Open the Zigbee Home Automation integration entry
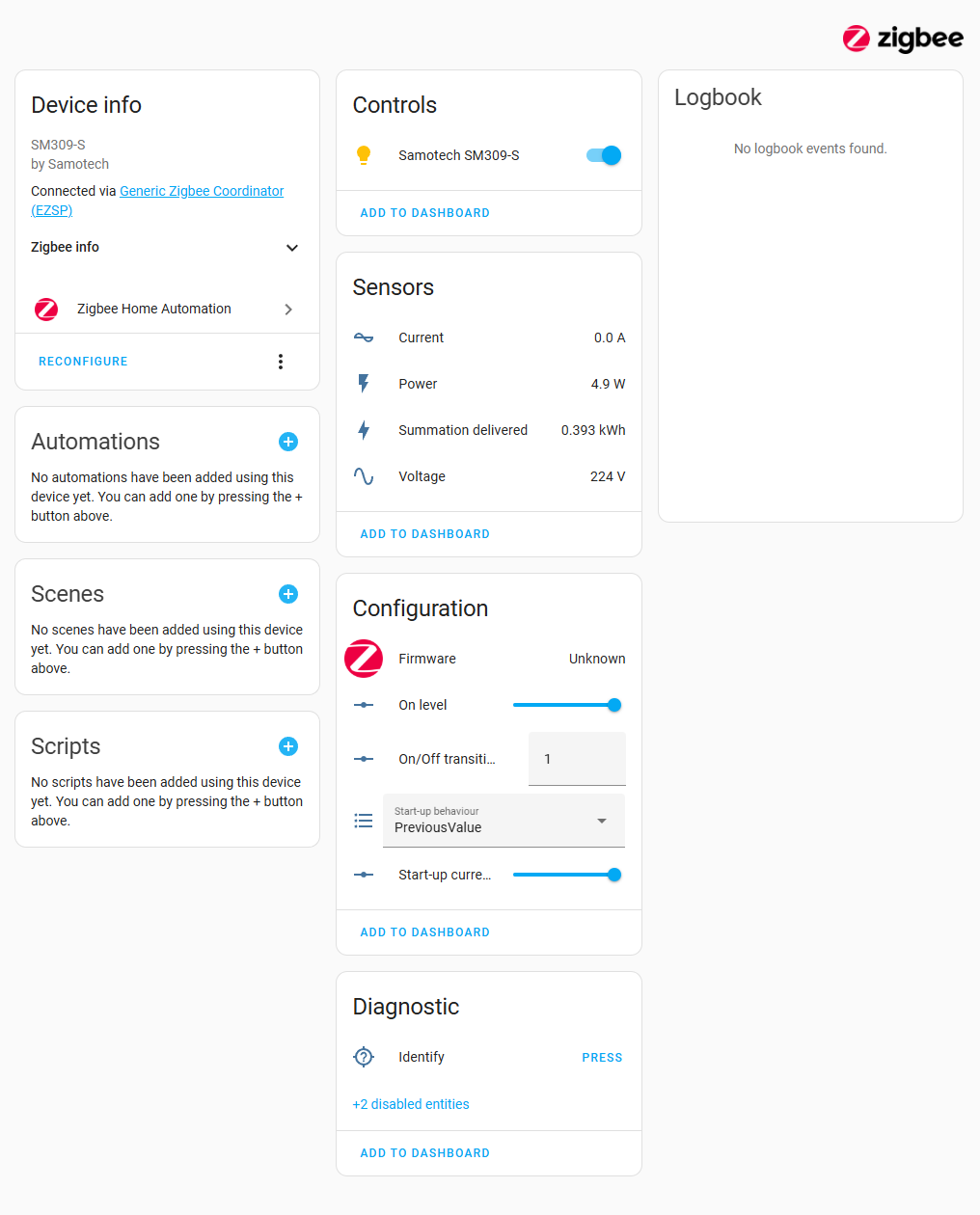Screen dimensions: 980x1215 [x=167, y=309]
